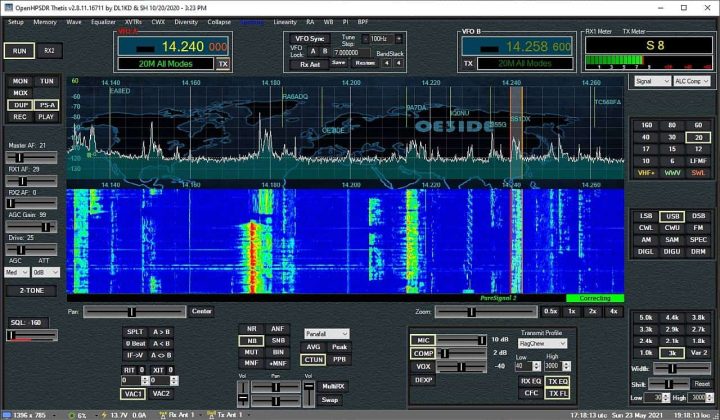The height and width of the screenshot is (420, 720).
Task: Click the VFO Sync button
Action: 312,38
